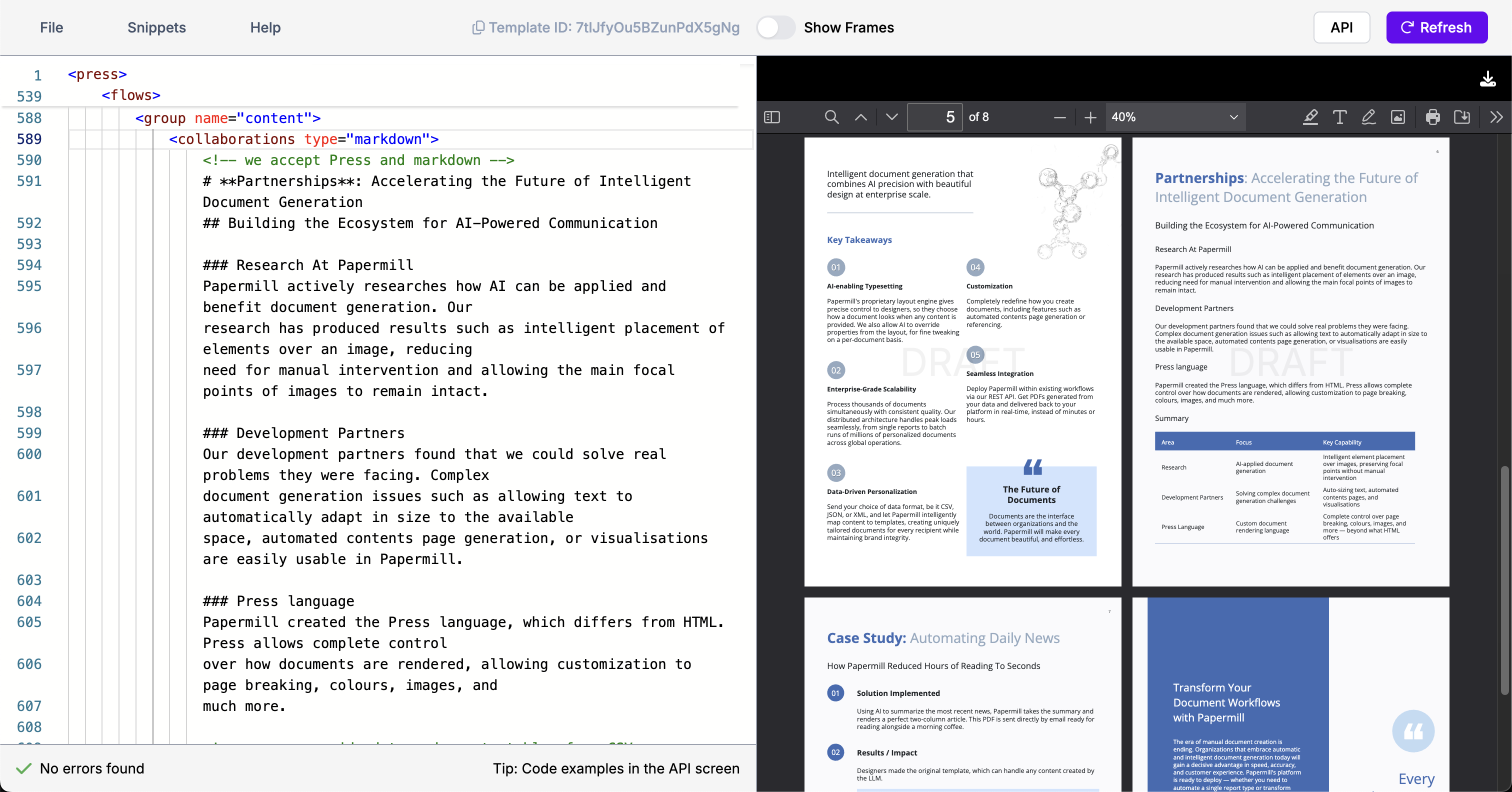Select the highlight annotation tool

tap(1310, 117)
